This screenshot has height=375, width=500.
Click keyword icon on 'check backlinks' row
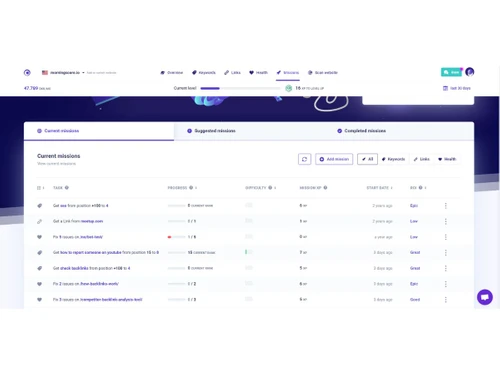pos(40,268)
